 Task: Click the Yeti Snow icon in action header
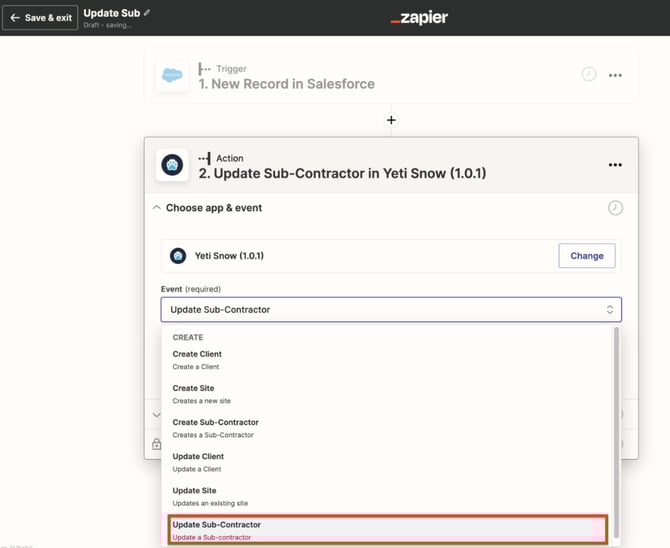tap(172, 165)
